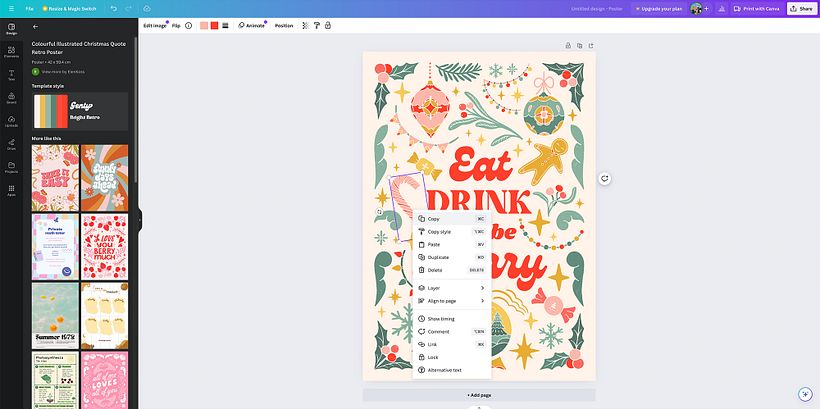Click the info icon in toolbar
The height and width of the screenshot is (409, 820).
(x=189, y=25)
